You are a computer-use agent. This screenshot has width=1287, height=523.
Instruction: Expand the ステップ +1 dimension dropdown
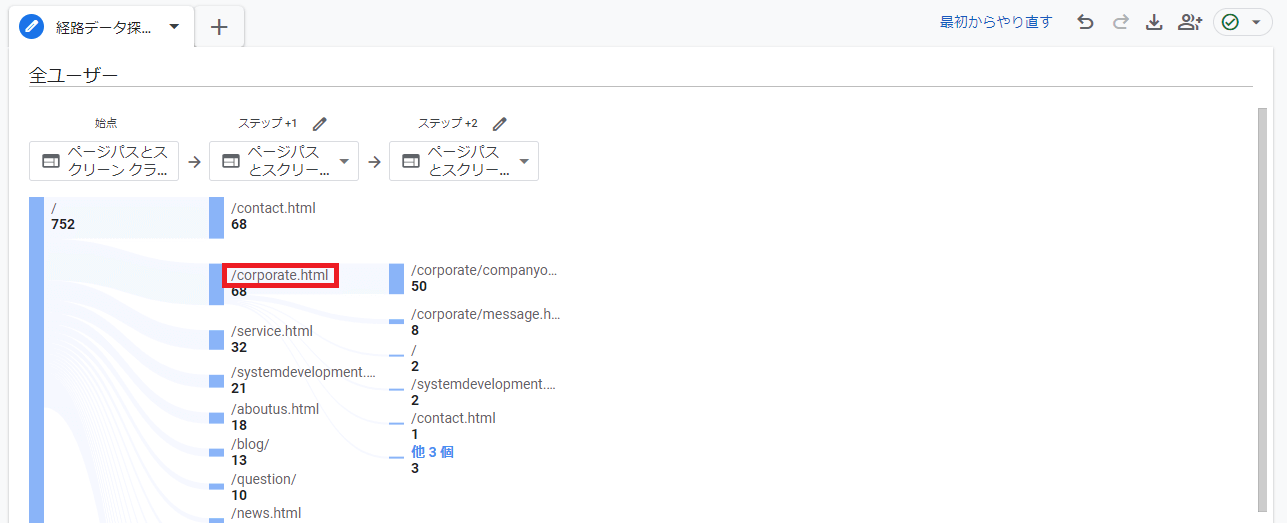coord(343,161)
